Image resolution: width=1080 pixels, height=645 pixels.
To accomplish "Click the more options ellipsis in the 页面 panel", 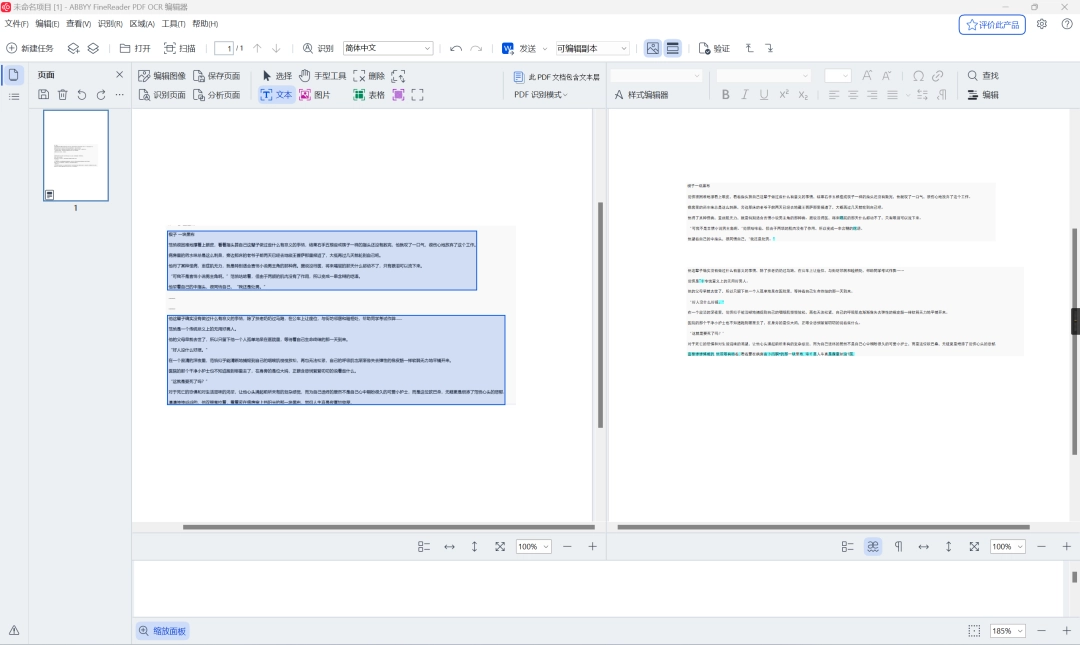I will click(x=120, y=94).
